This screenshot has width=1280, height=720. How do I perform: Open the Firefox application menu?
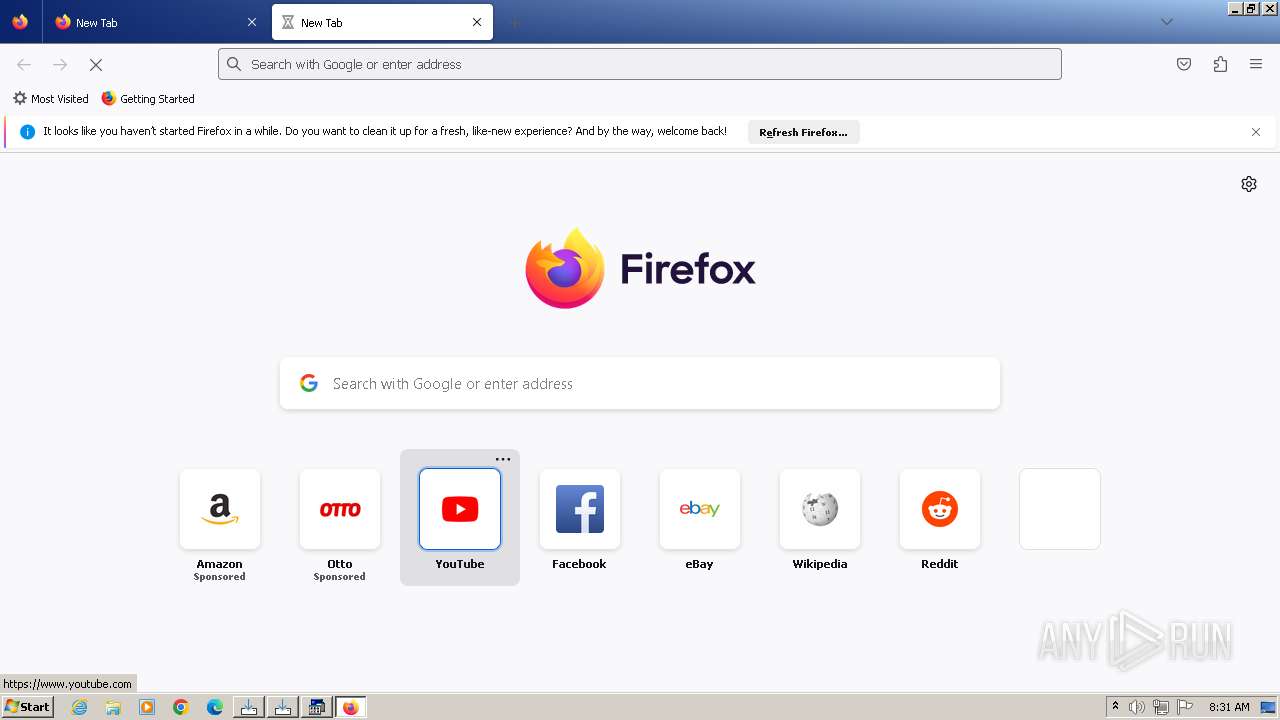click(1256, 64)
